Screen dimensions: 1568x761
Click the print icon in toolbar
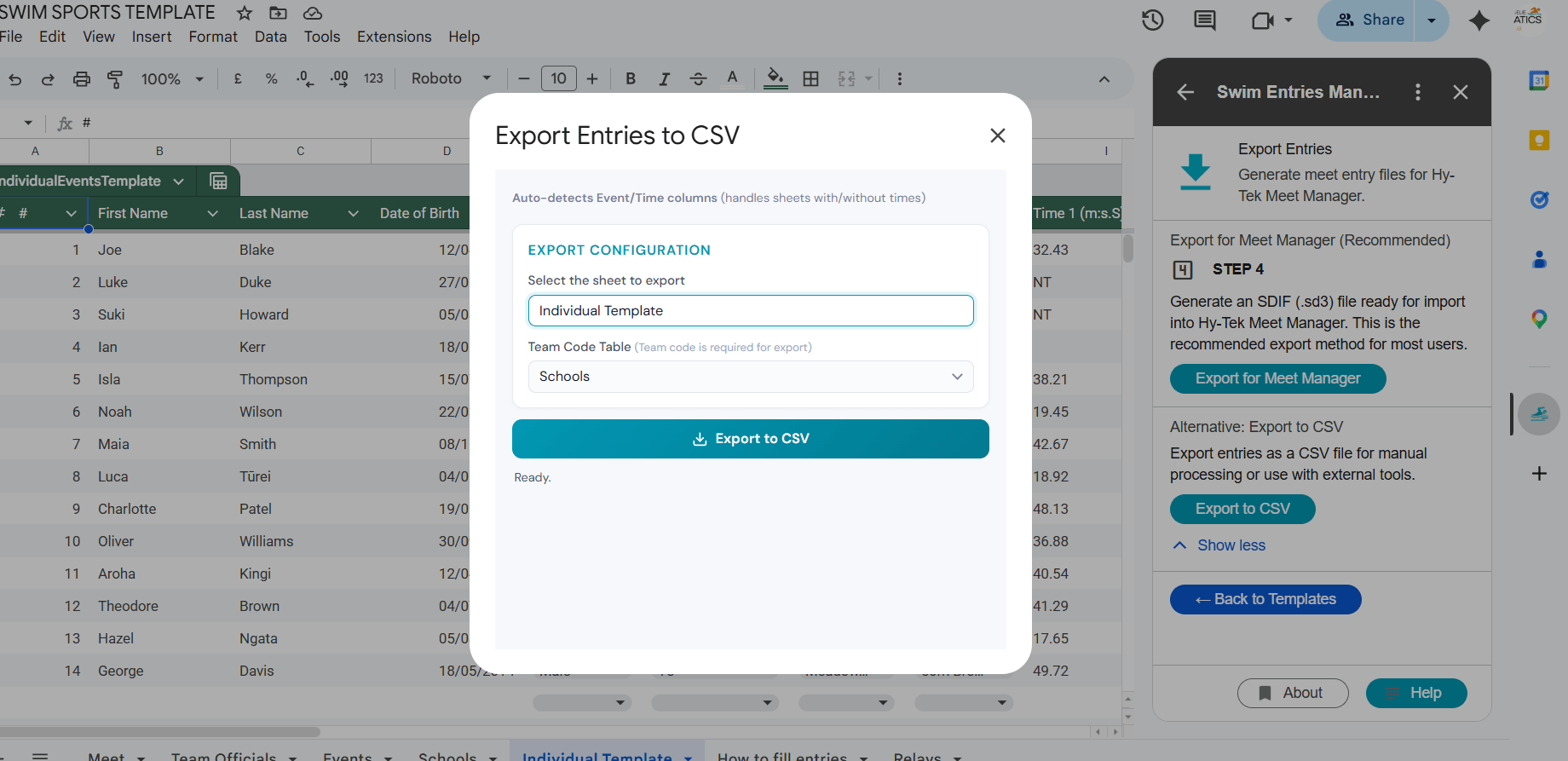82,79
